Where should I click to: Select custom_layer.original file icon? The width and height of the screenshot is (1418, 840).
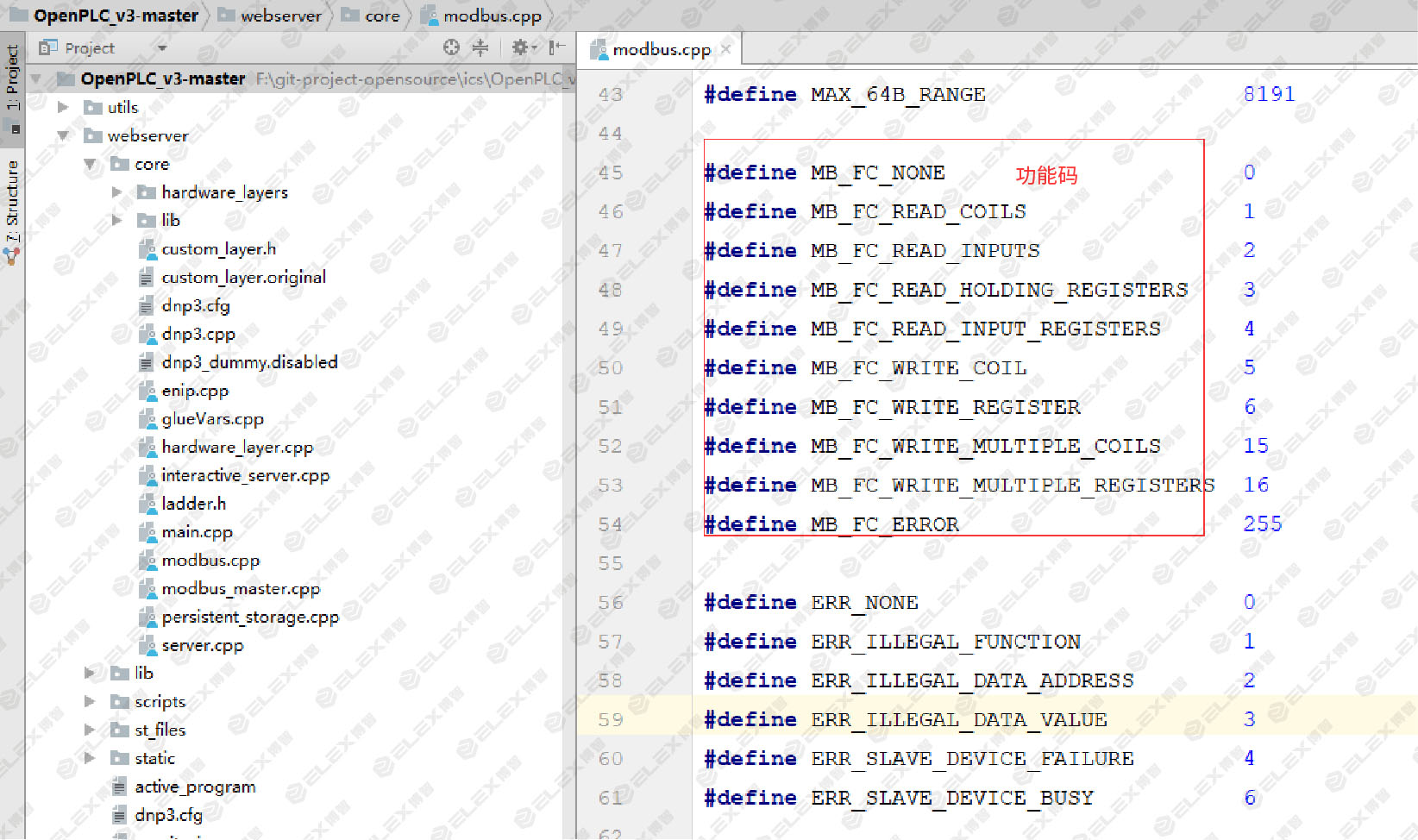click(147, 278)
